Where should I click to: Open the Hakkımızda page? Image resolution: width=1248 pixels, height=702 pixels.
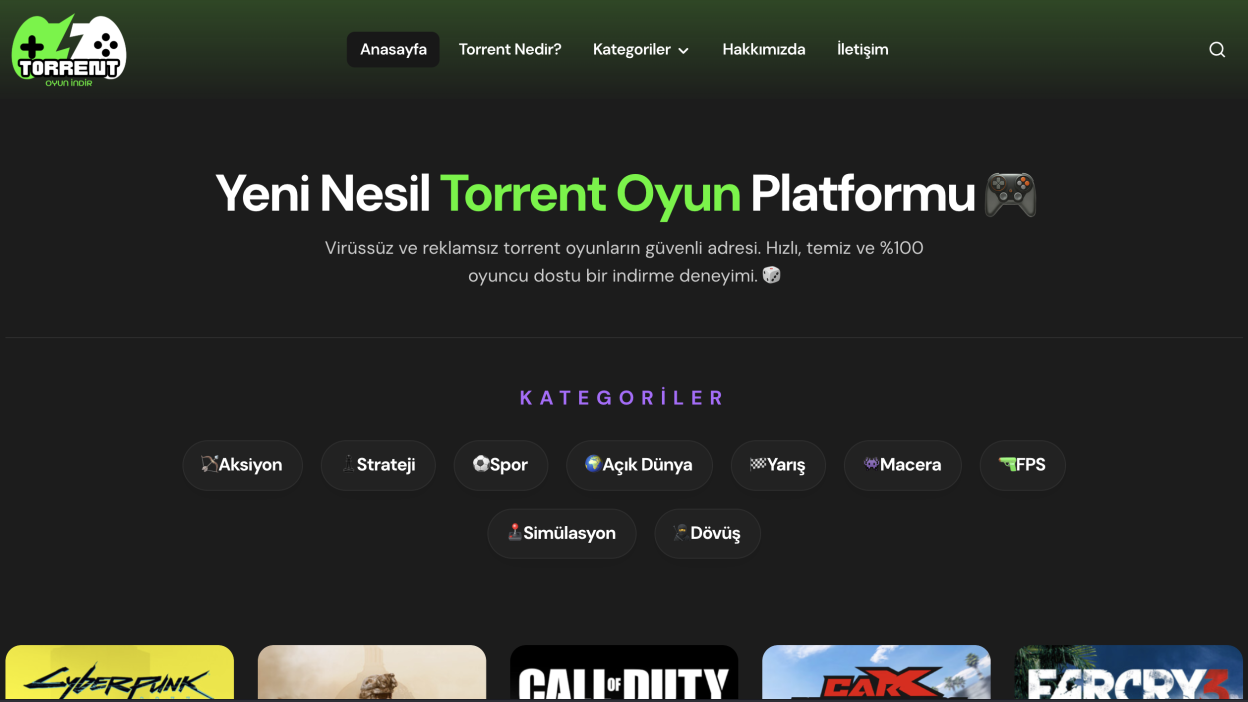(x=764, y=49)
